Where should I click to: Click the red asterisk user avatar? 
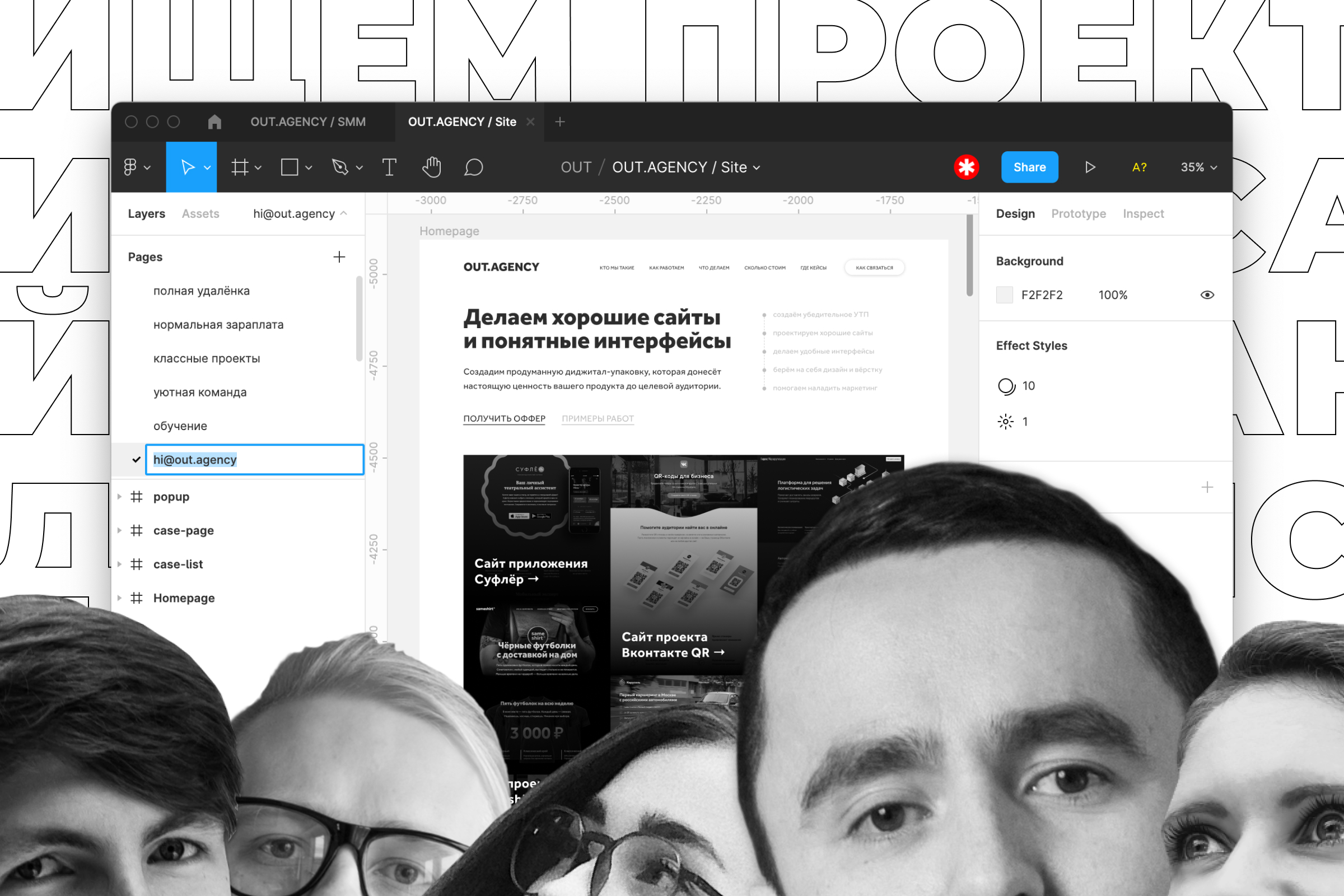967,167
